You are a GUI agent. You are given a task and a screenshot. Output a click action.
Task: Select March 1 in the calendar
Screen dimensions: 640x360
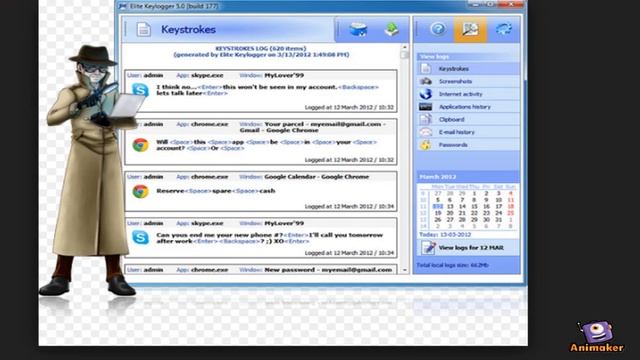click(x=474, y=193)
